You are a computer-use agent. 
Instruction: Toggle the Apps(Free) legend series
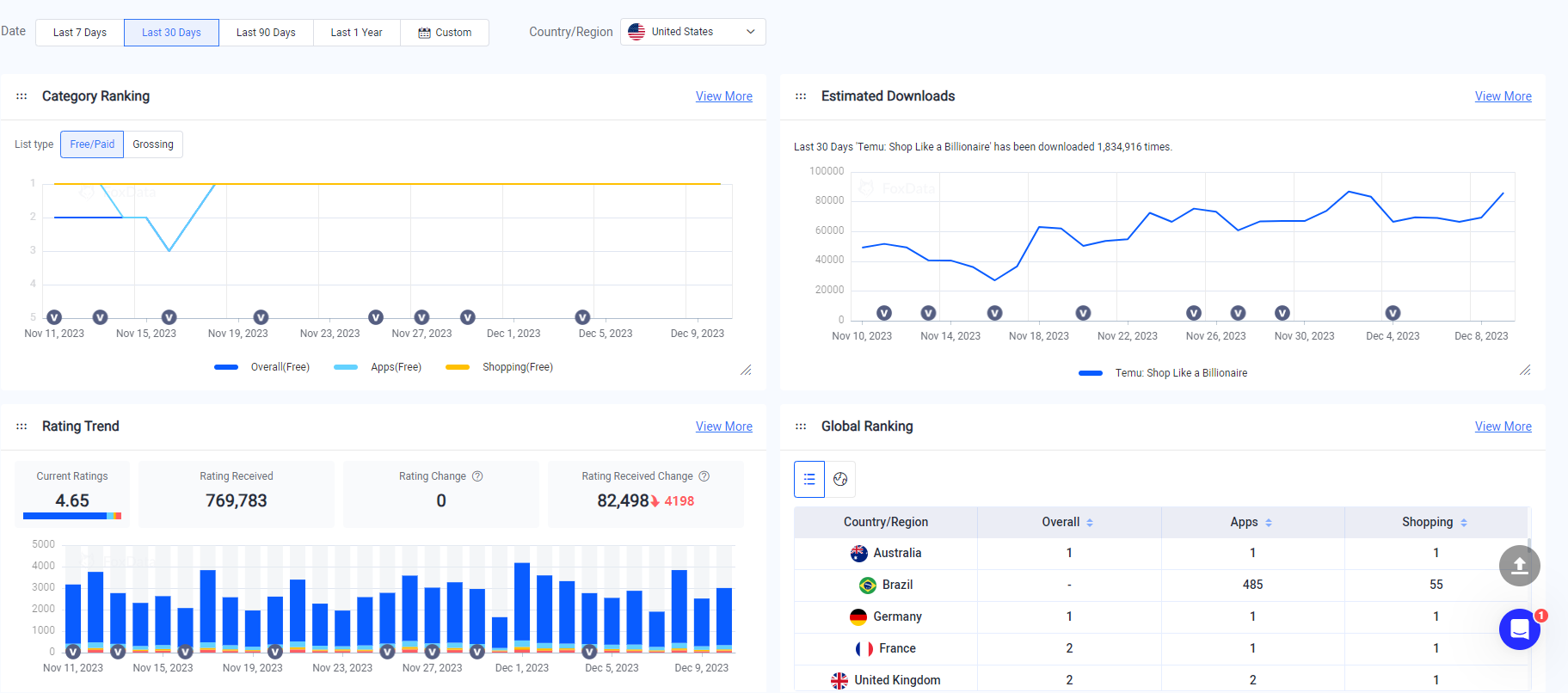coord(378,367)
